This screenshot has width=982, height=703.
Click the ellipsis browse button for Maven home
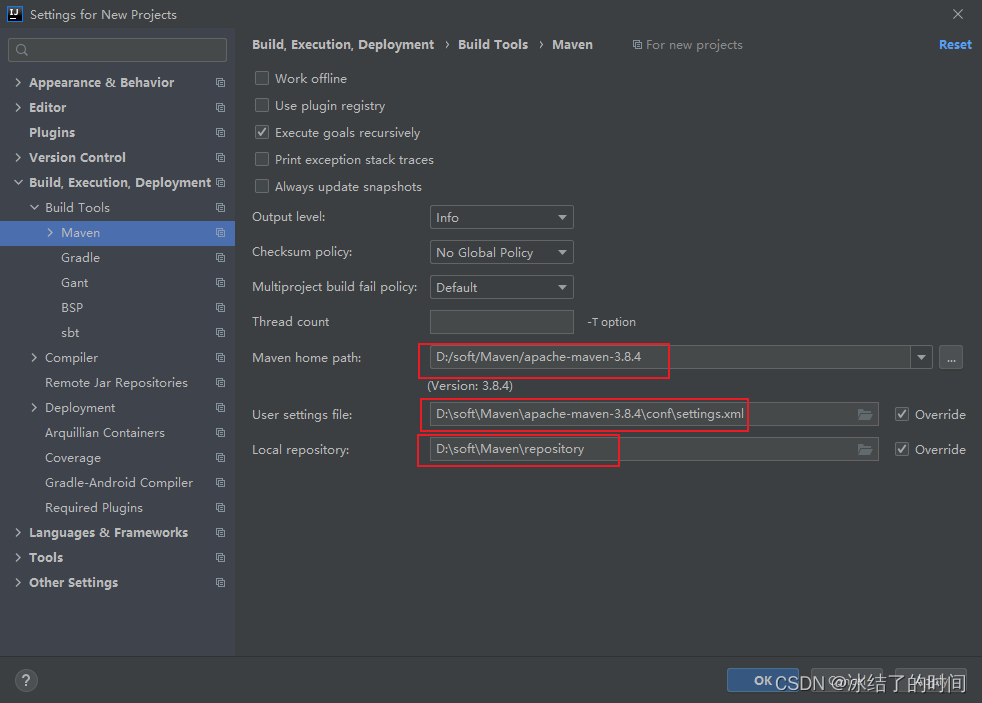tap(951, 357)
